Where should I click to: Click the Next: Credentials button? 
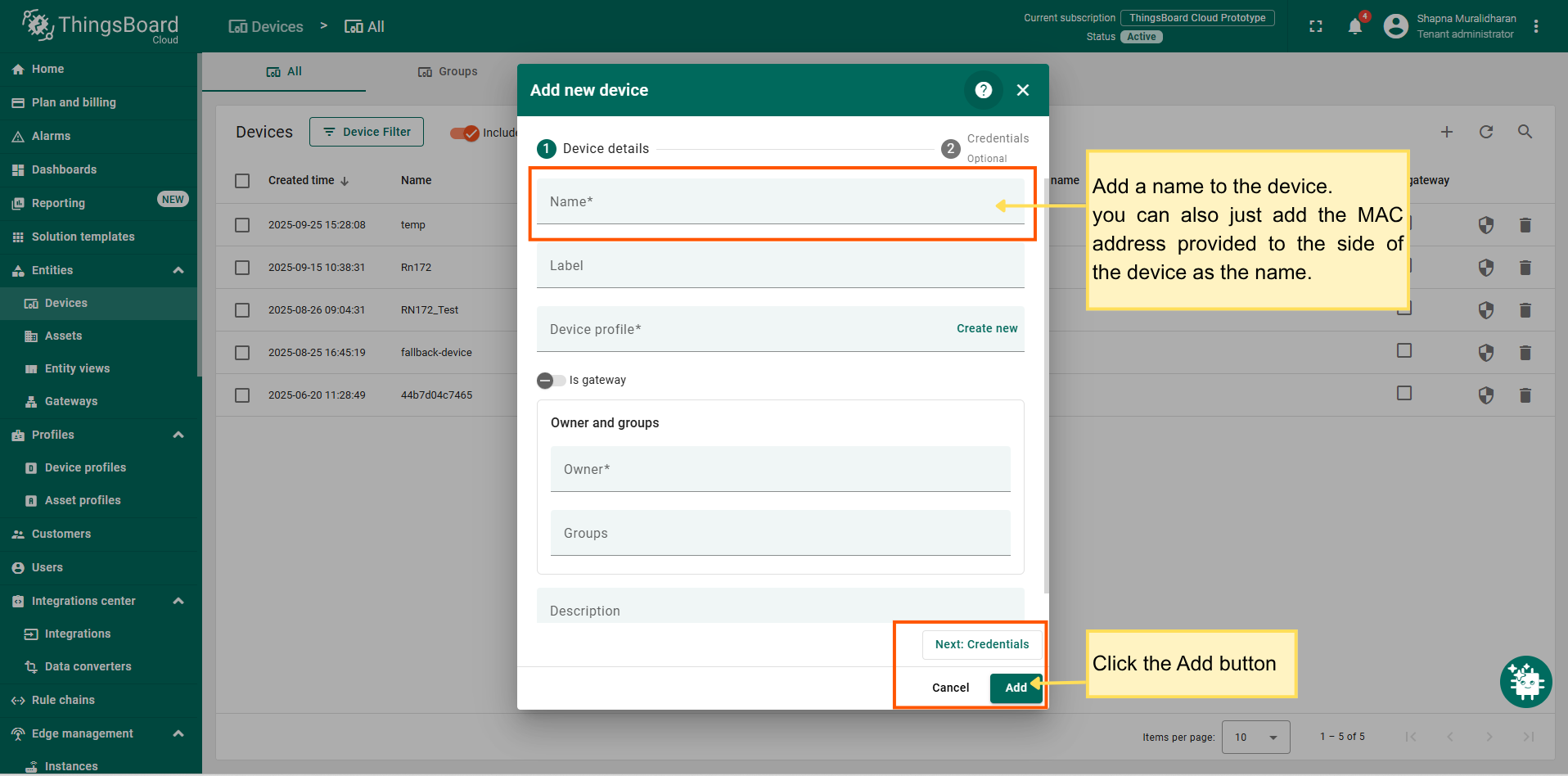(x=981, y=644)
